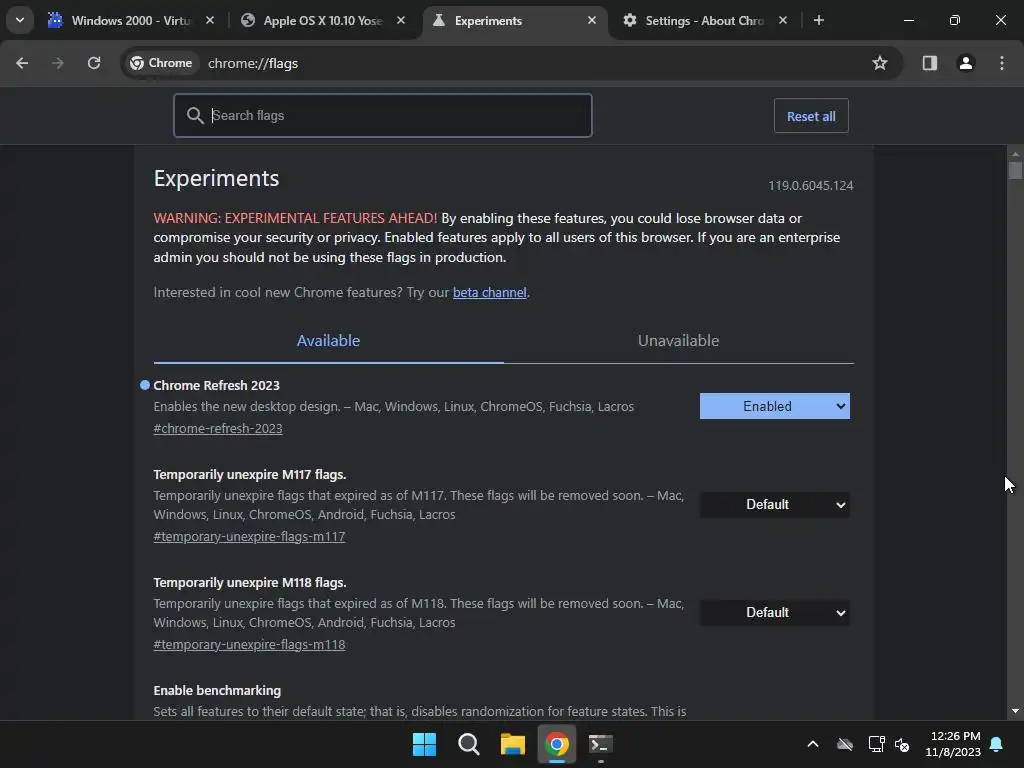Image resolution: width=1024 pixels, height=768 pixels.
Task: Click the magnifier icon in Search flags
Action: pos(195,116)
